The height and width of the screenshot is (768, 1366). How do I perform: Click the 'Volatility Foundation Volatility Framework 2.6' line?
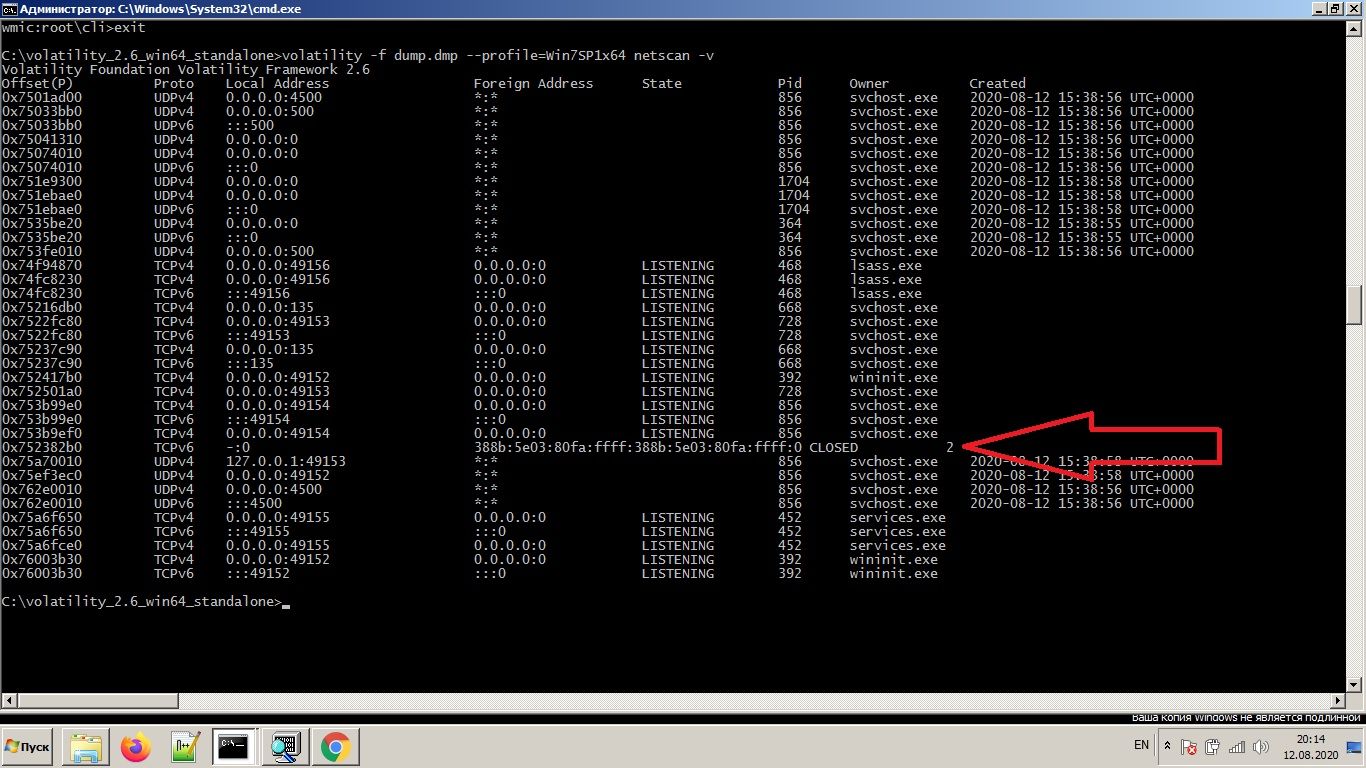click(x=186, y=69)
